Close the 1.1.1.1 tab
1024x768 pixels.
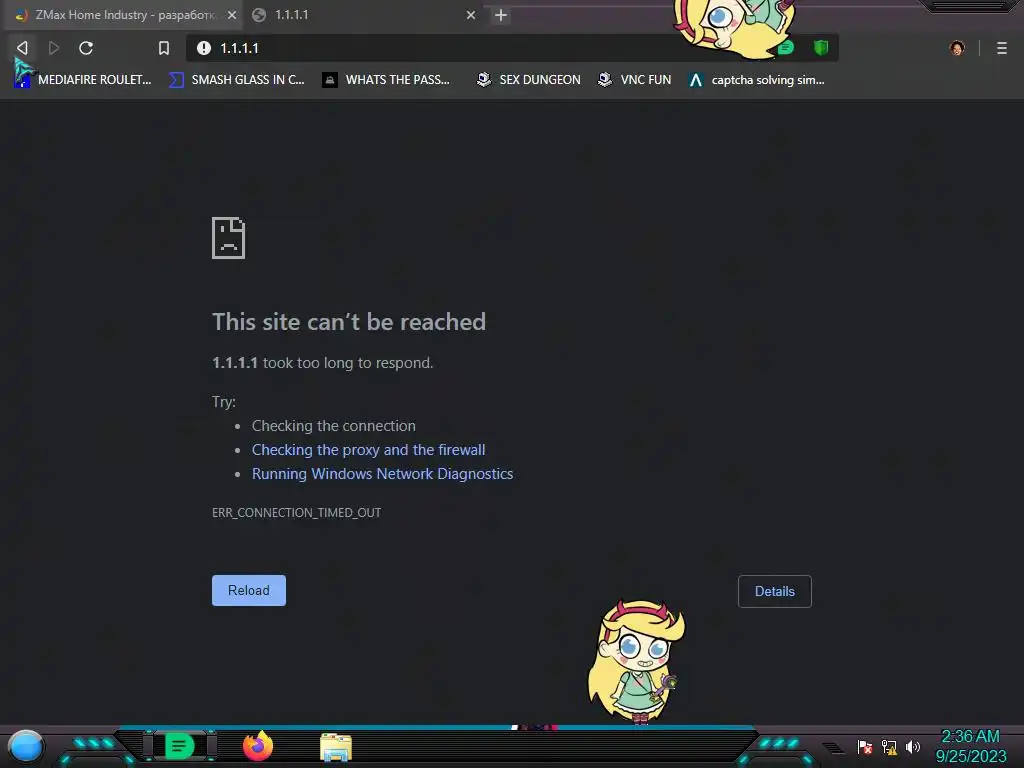[471, 14]
